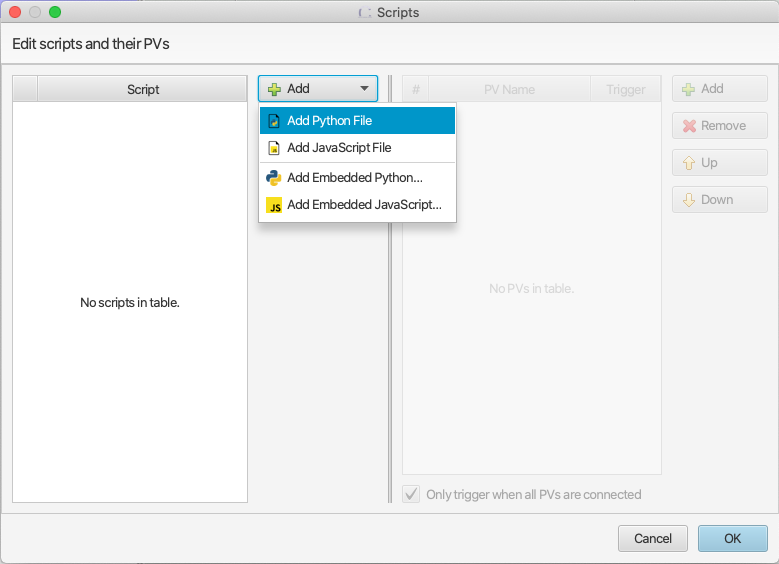Click the red X Remove icon
779x564 pixels.
[689, 126]
